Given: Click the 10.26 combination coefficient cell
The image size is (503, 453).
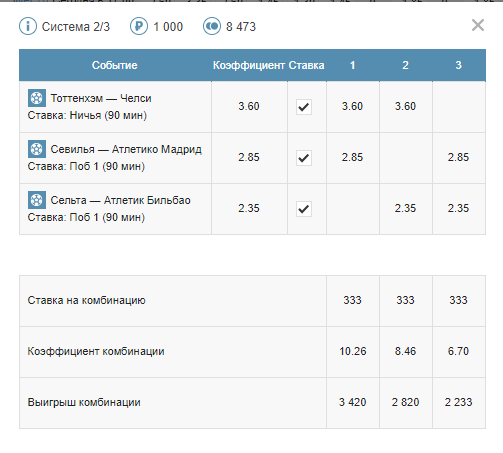Looking at the screenshot, I should [x=353, y=351].
